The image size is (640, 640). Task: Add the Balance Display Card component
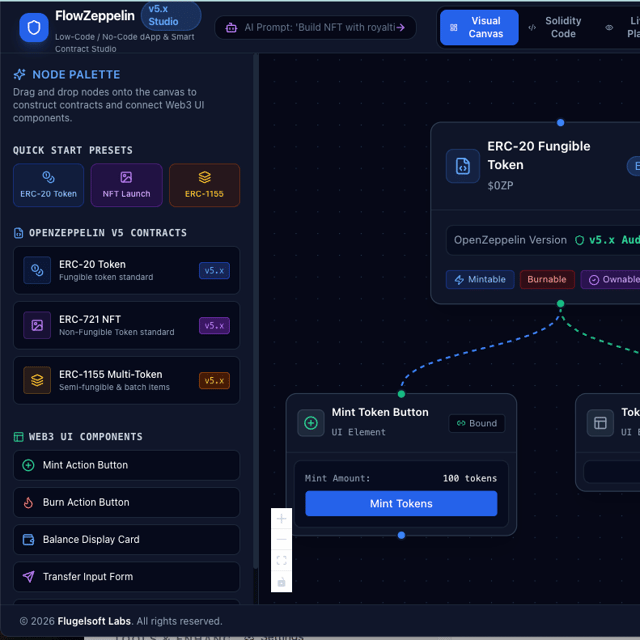127,540
